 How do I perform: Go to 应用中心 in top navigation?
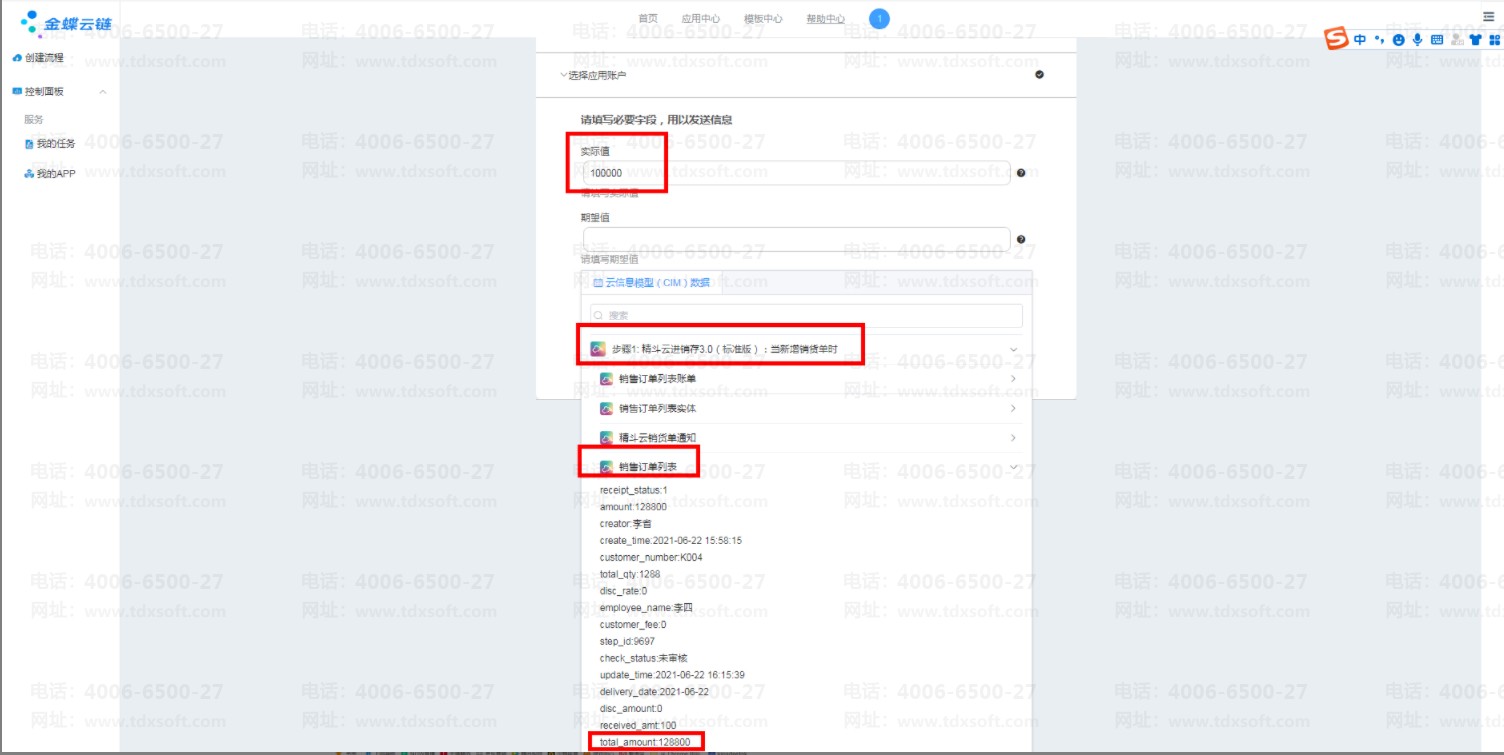coord(700,19)
